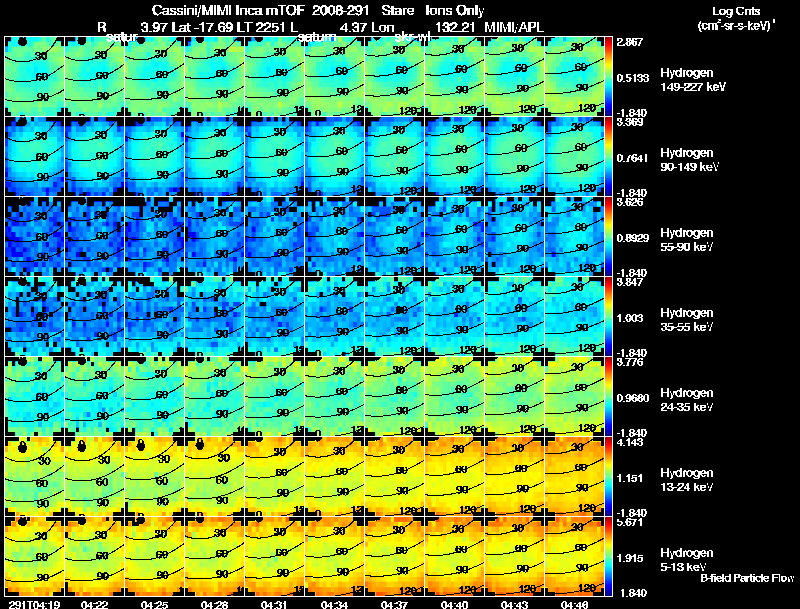Click the colorbar maximum value 3.369
Screen dimensions: 800x609
[x=630, y=122]
